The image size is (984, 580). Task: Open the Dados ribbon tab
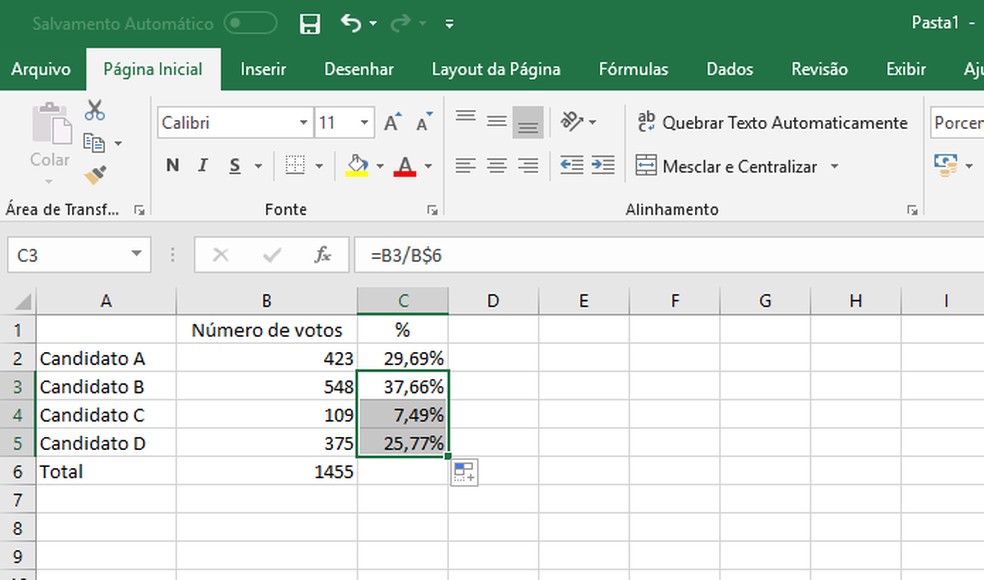(729, 69)
